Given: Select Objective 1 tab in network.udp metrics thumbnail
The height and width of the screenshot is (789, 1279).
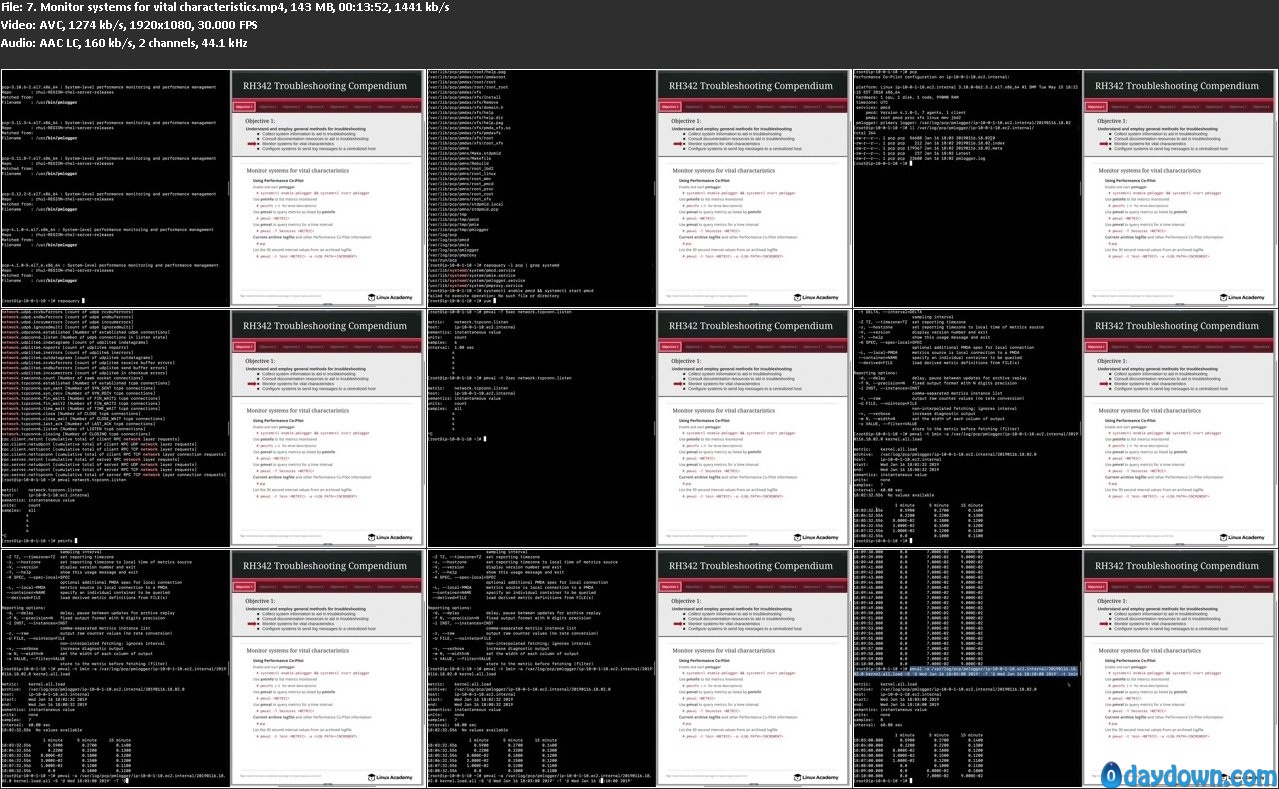Looking at the screenshot, I should point(244,346).
